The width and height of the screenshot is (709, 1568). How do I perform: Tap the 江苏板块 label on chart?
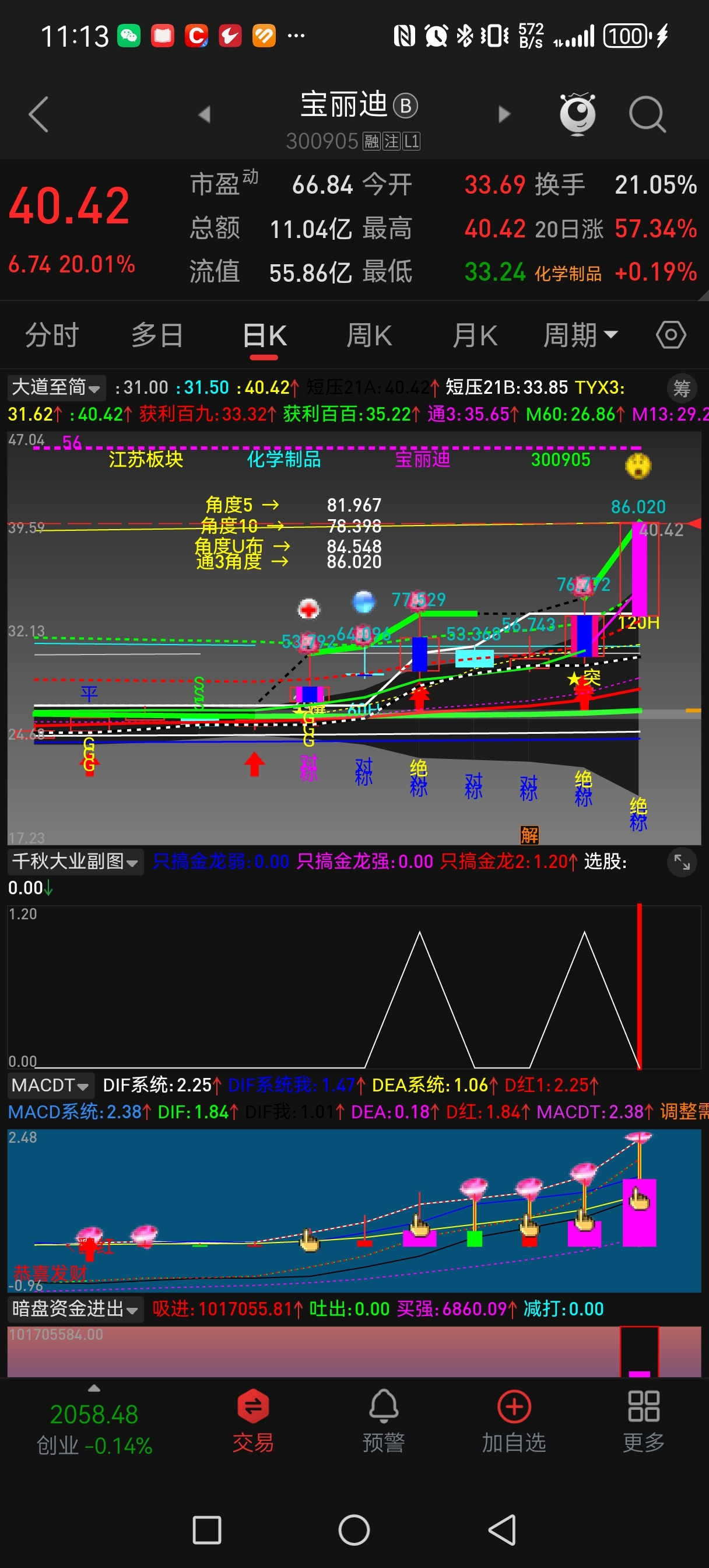click(x=145, y=459)
